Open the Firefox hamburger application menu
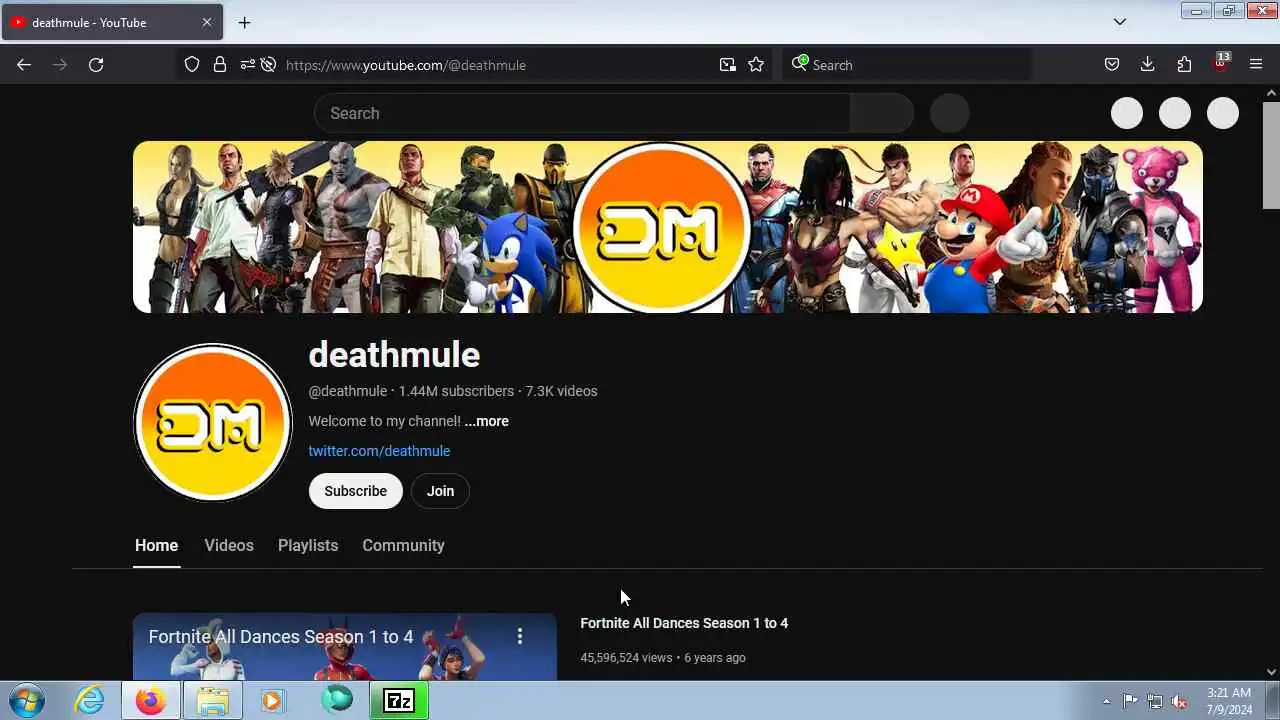 [1256, 65]
